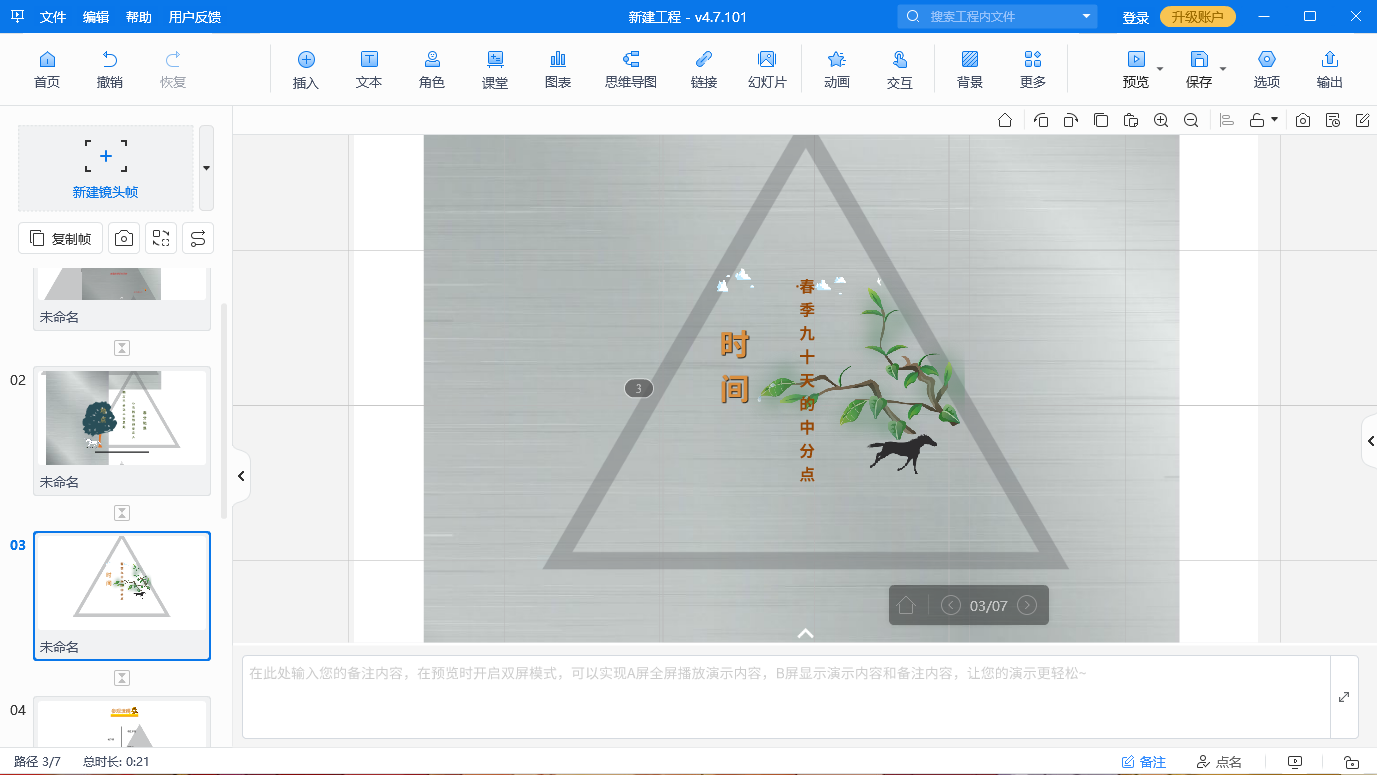Open 选项 options
1377x775 pixels.
1267,69
